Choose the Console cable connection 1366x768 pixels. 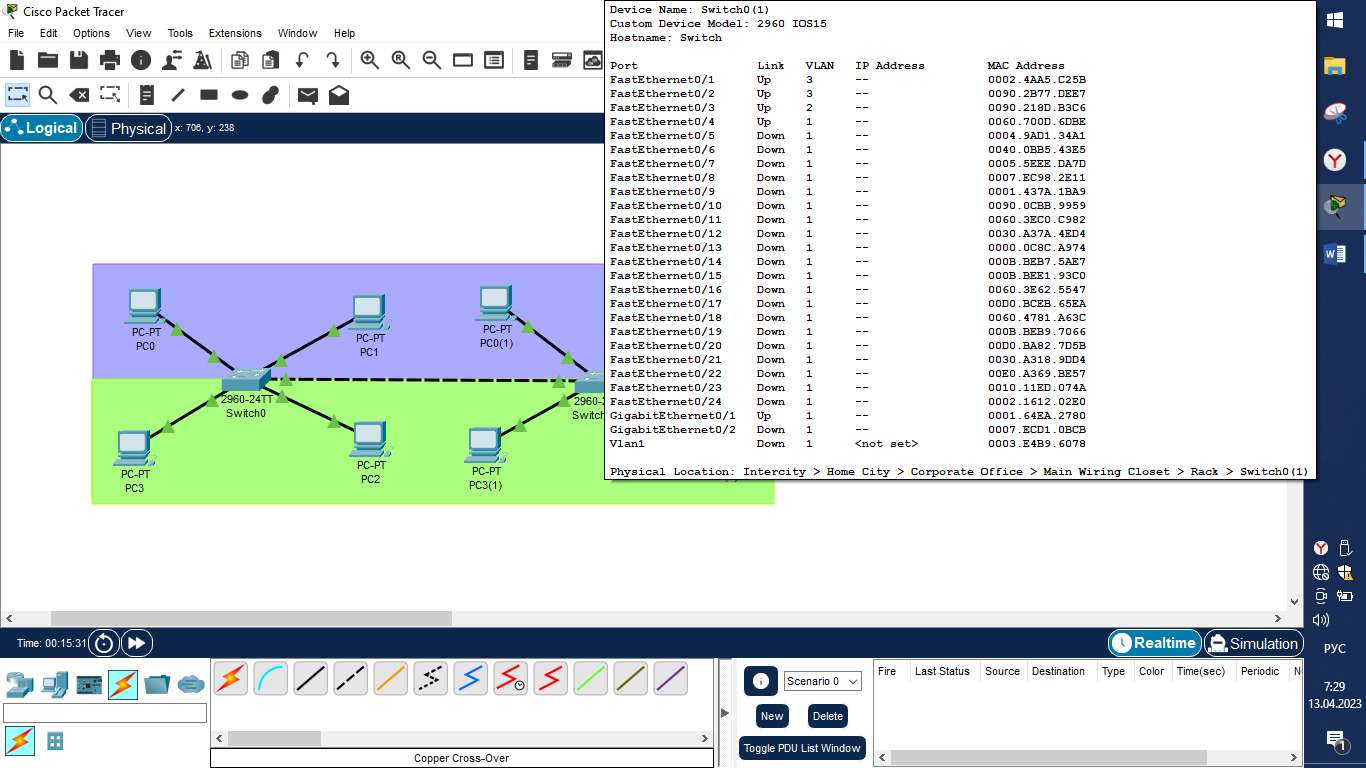tap(270, 679)
